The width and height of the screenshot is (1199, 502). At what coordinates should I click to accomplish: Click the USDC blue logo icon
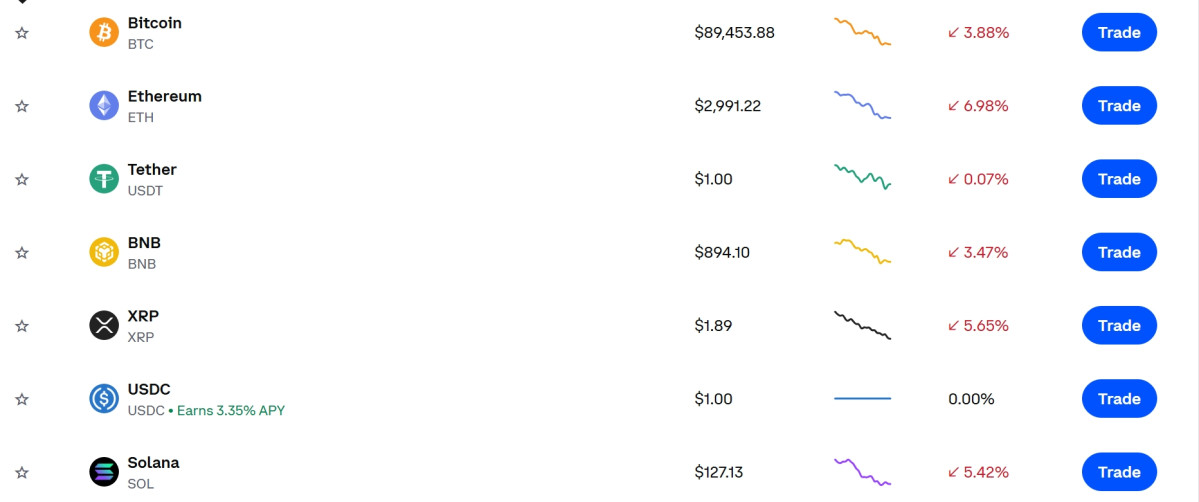click(104, 399)
